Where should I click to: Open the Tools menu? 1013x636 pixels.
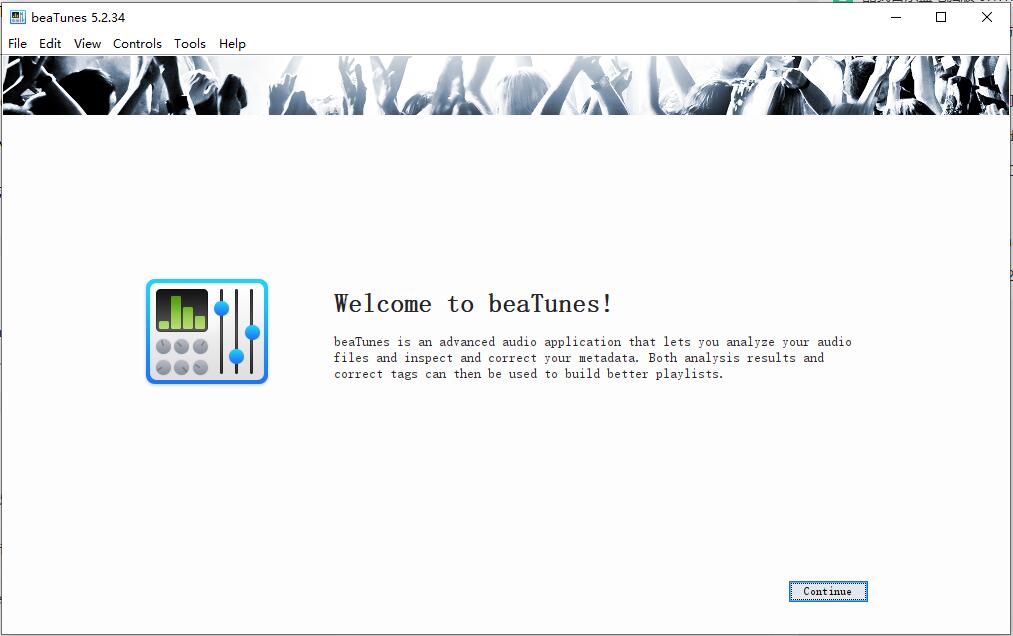pos(189,44)
